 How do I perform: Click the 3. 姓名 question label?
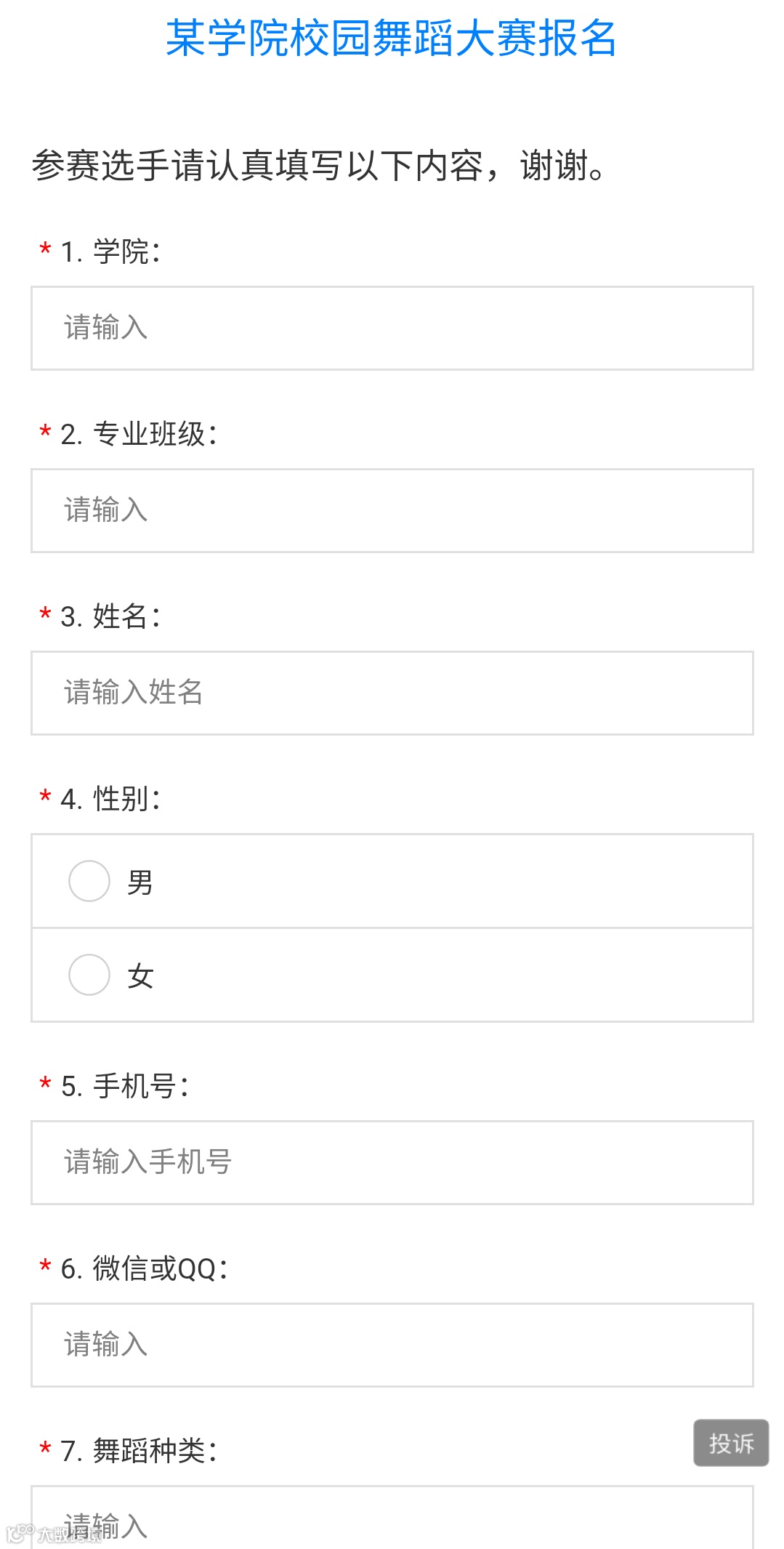point(110,616)
